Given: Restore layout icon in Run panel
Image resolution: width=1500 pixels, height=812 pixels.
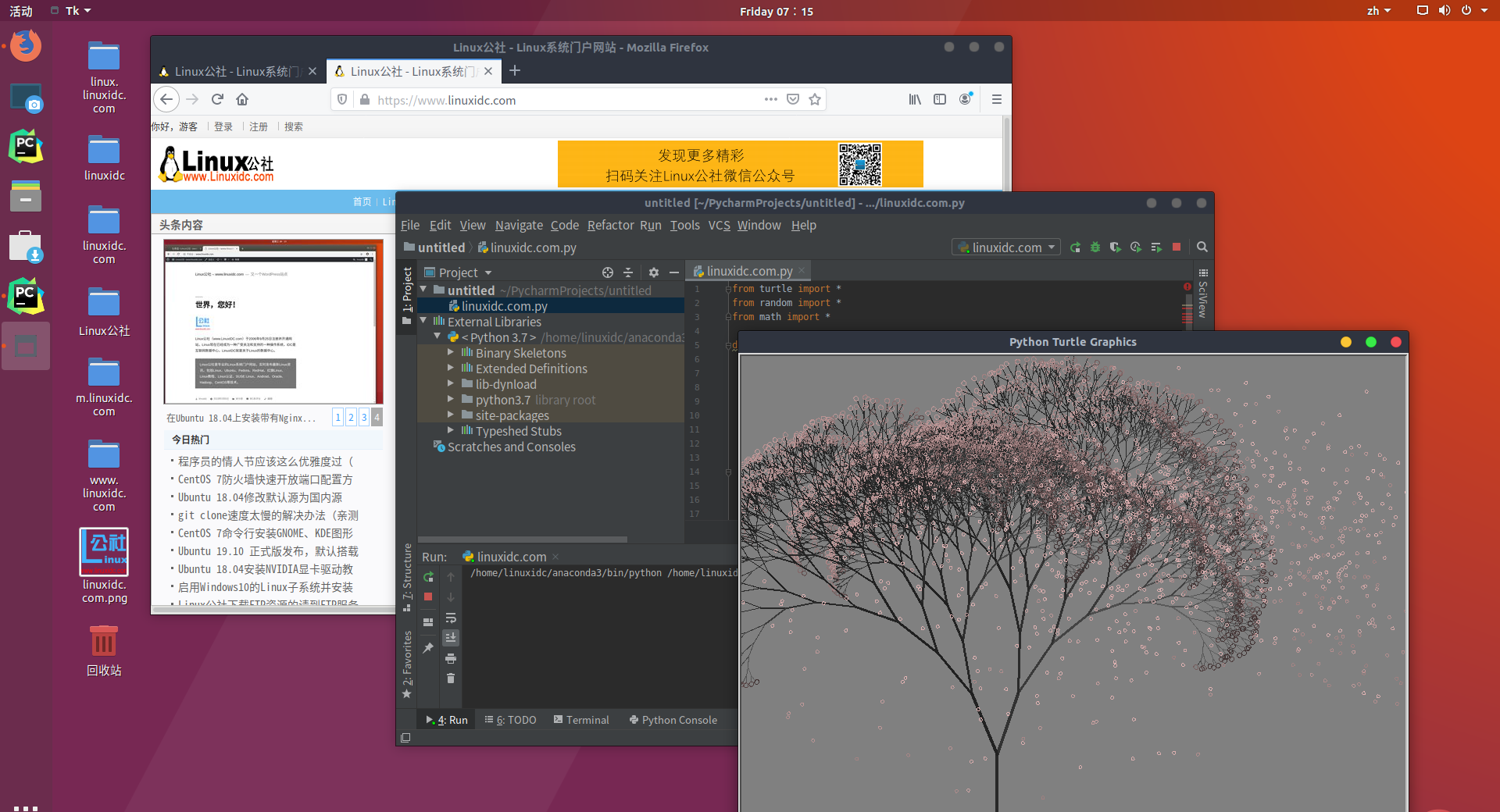Looking at the screenshot, I should (x=428, y=622).
